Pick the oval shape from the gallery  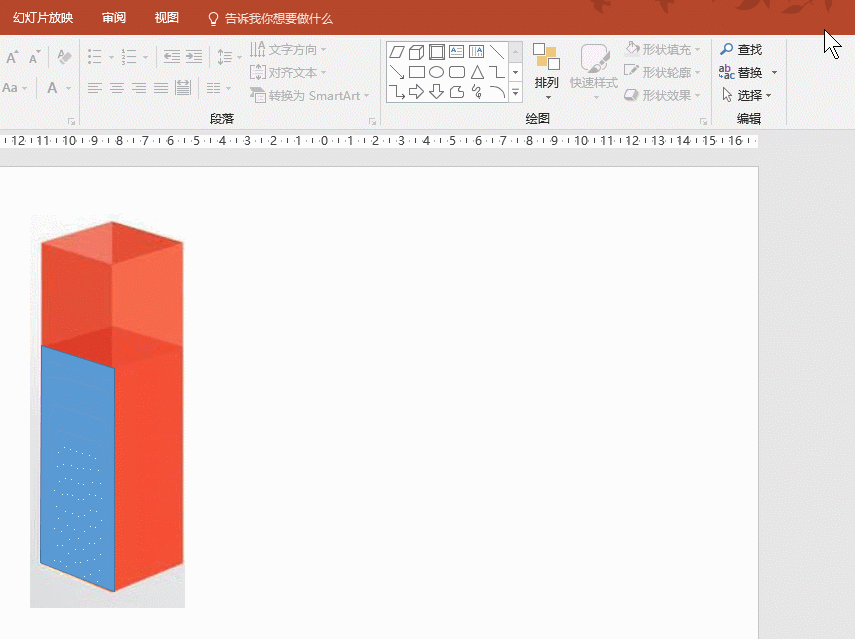(x=437, y=72)
